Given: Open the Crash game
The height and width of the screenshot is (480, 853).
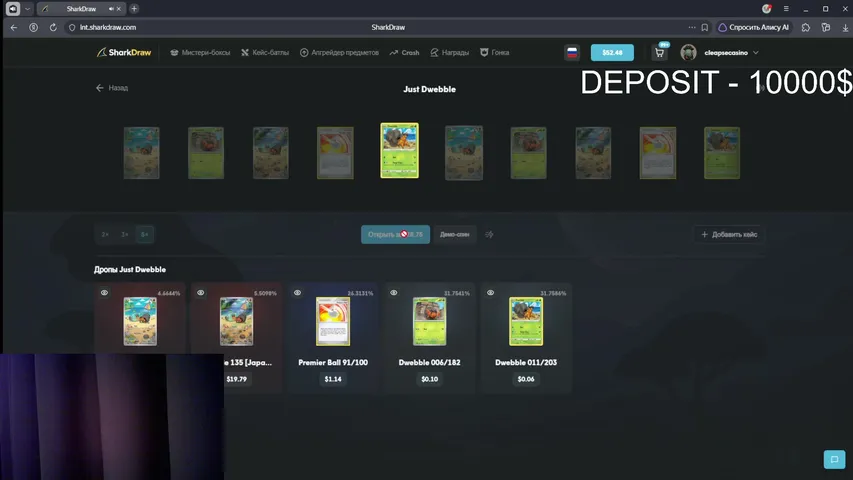Looking at the screenshot, I should tap(404, 53).
